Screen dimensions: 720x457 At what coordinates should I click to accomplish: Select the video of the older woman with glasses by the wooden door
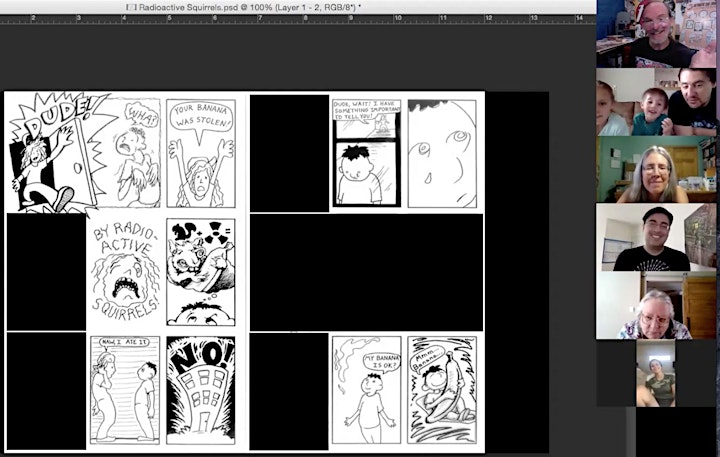click(656, 305)
